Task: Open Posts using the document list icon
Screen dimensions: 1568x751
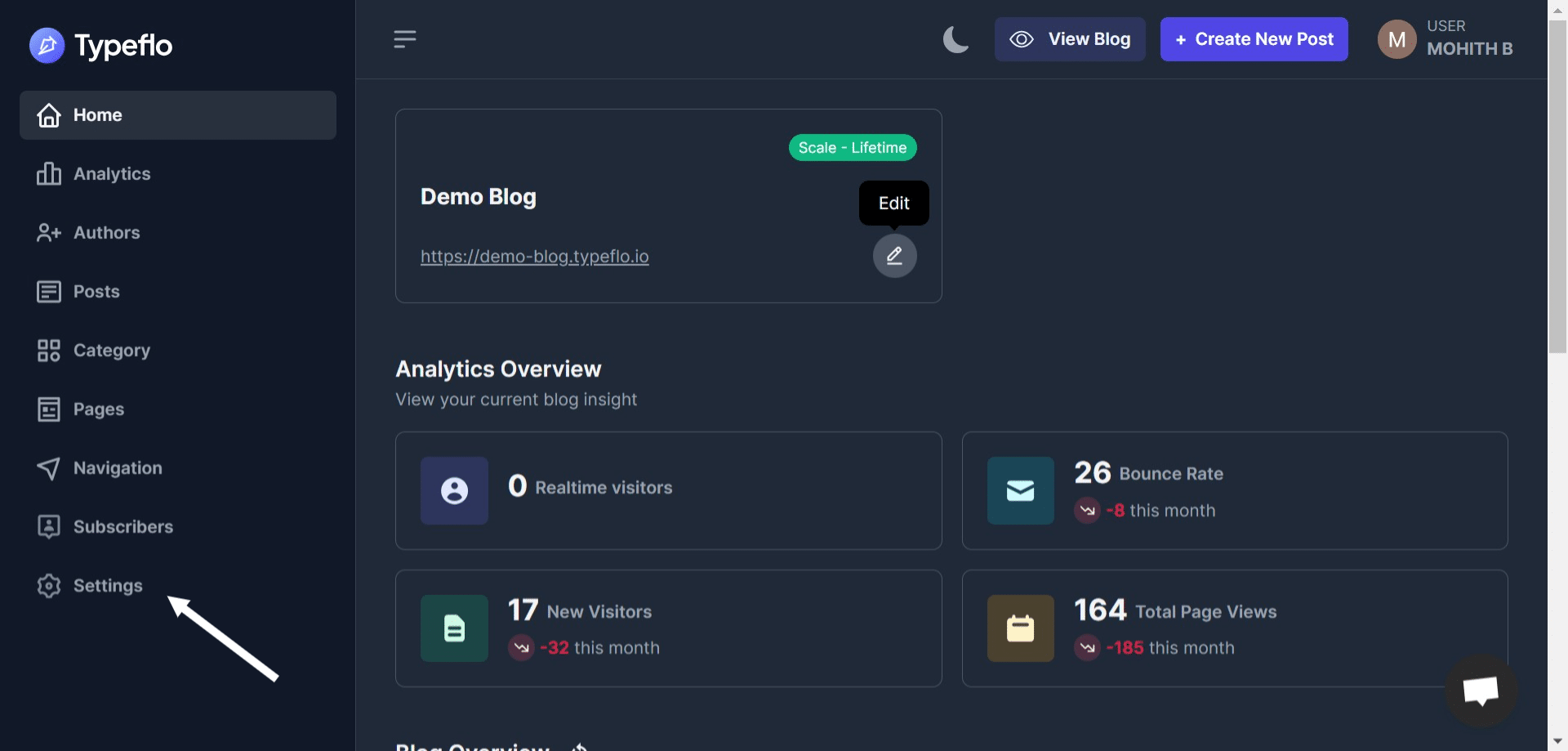Action: pyautogui.click(x=49, y=291)
